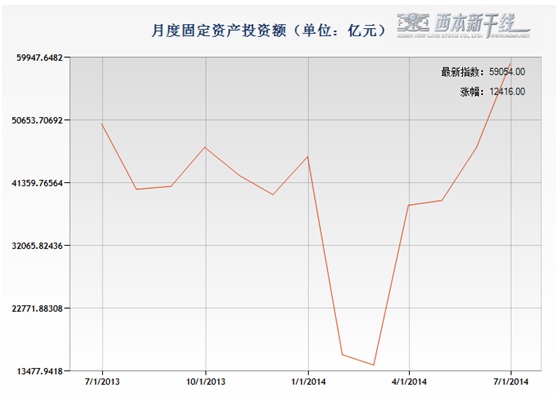560x401 pixels.
Task: Click the 7/1/2014 x-axis date label
Action: point(511,382)
